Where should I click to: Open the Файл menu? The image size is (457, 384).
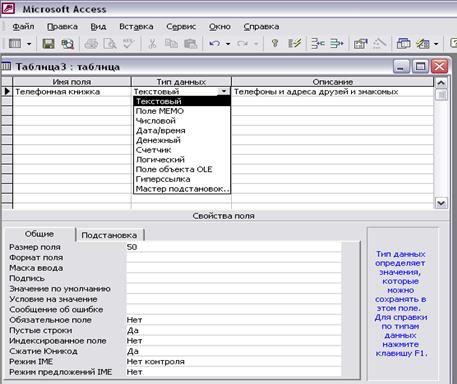click(x=23, y=27)
